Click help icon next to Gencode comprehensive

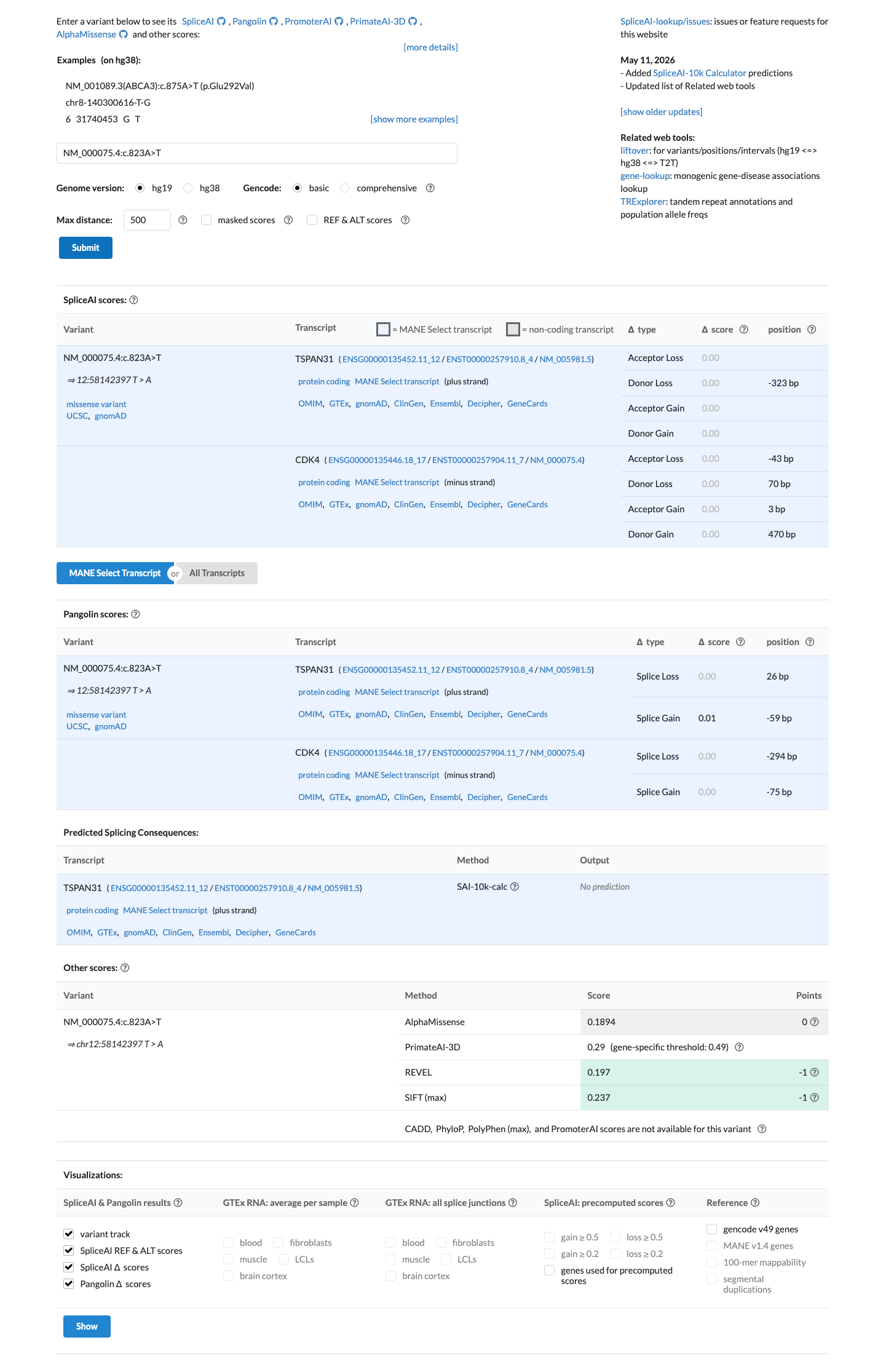pos(430,188)
